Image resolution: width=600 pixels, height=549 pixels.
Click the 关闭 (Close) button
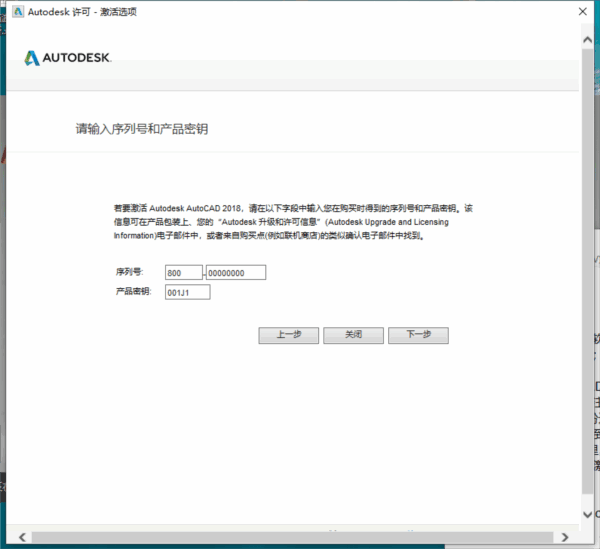(x=353, y=335)
